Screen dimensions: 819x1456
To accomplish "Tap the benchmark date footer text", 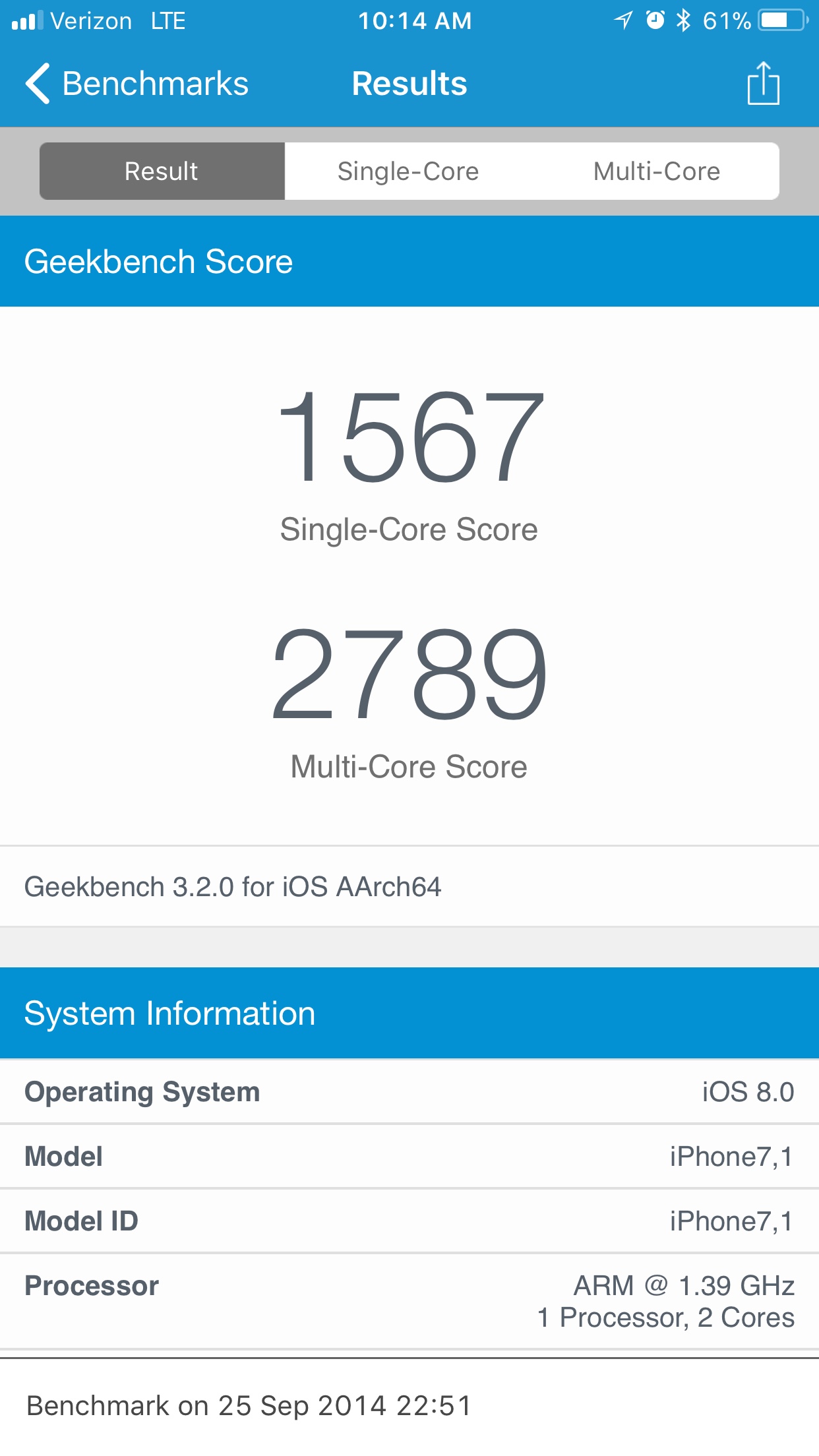I will tap(249, 1406).
